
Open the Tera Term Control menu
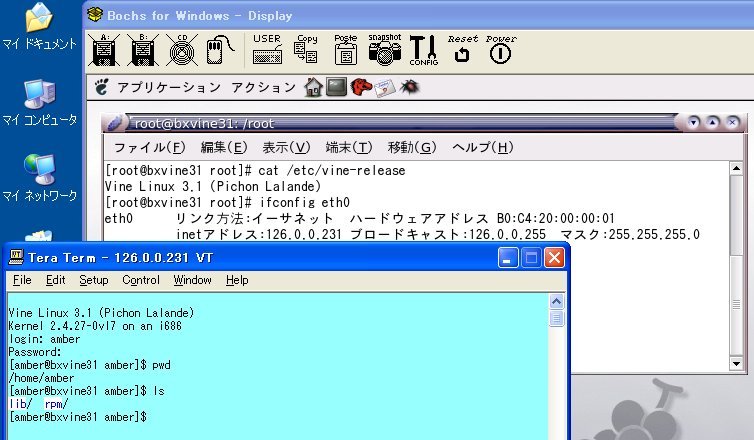point(141,280)
